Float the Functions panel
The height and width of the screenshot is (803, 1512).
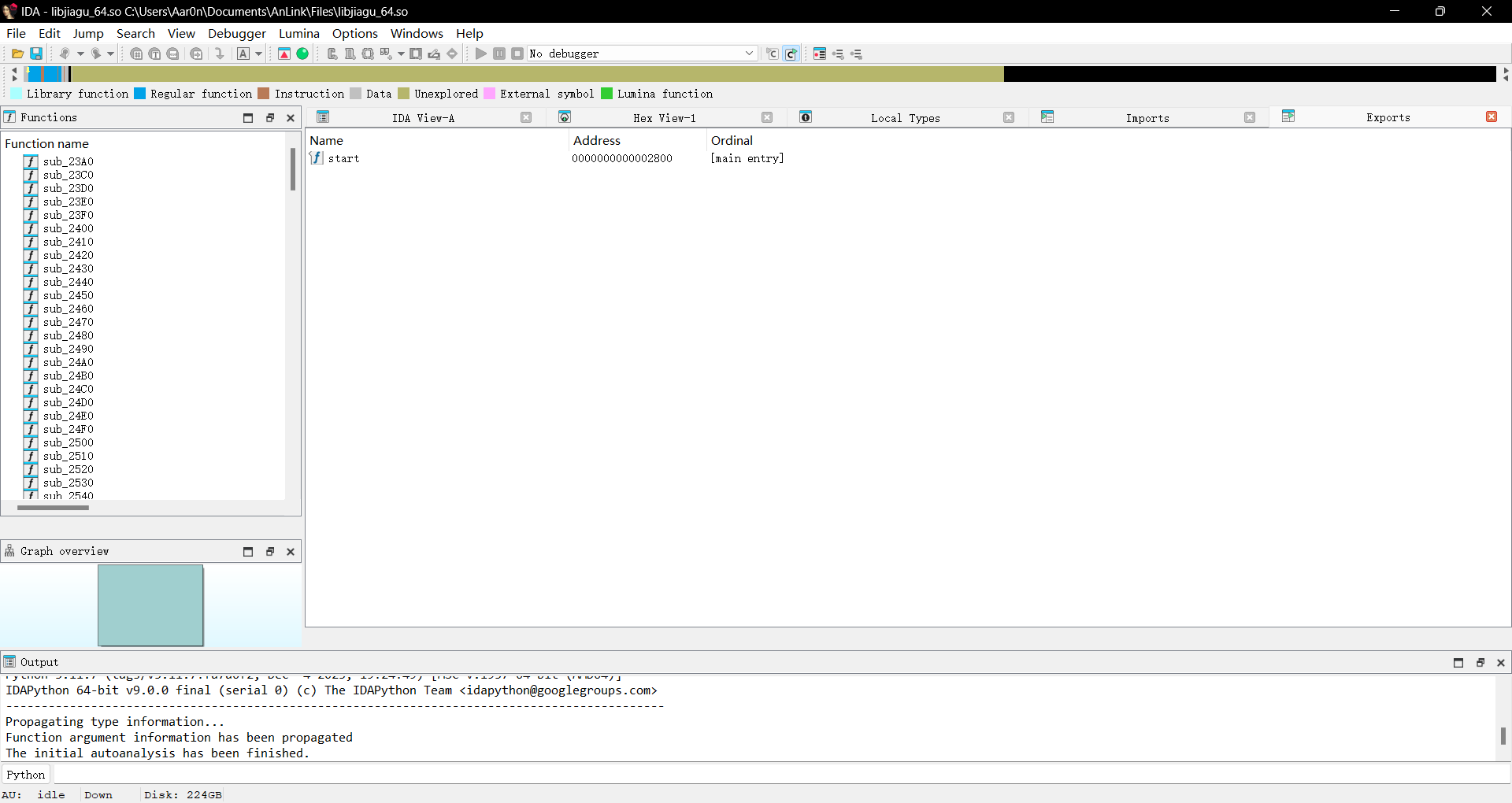coord(270,117)
